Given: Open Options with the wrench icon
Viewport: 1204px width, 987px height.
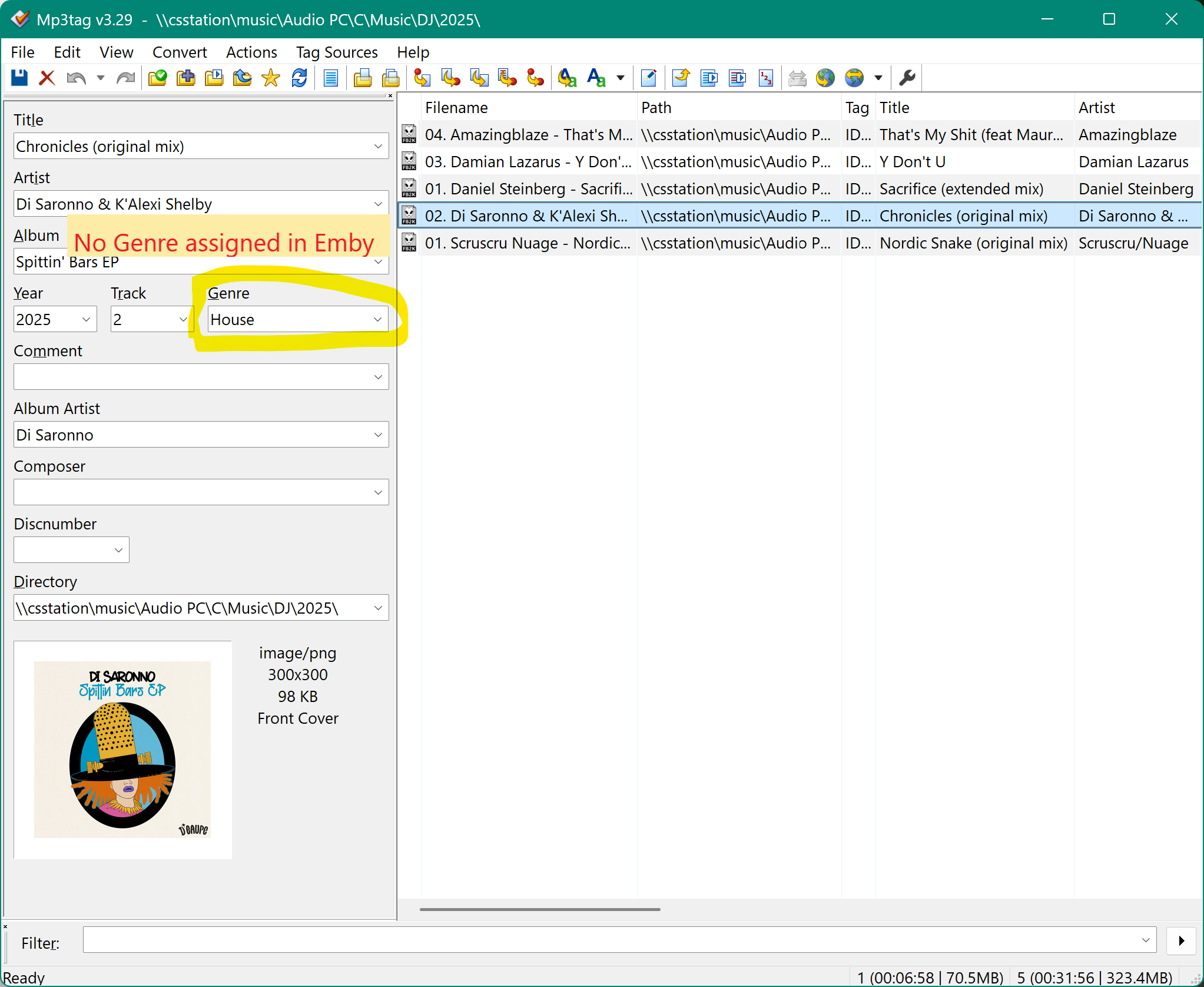Looking at the screenshot, I should coord(907,78).
